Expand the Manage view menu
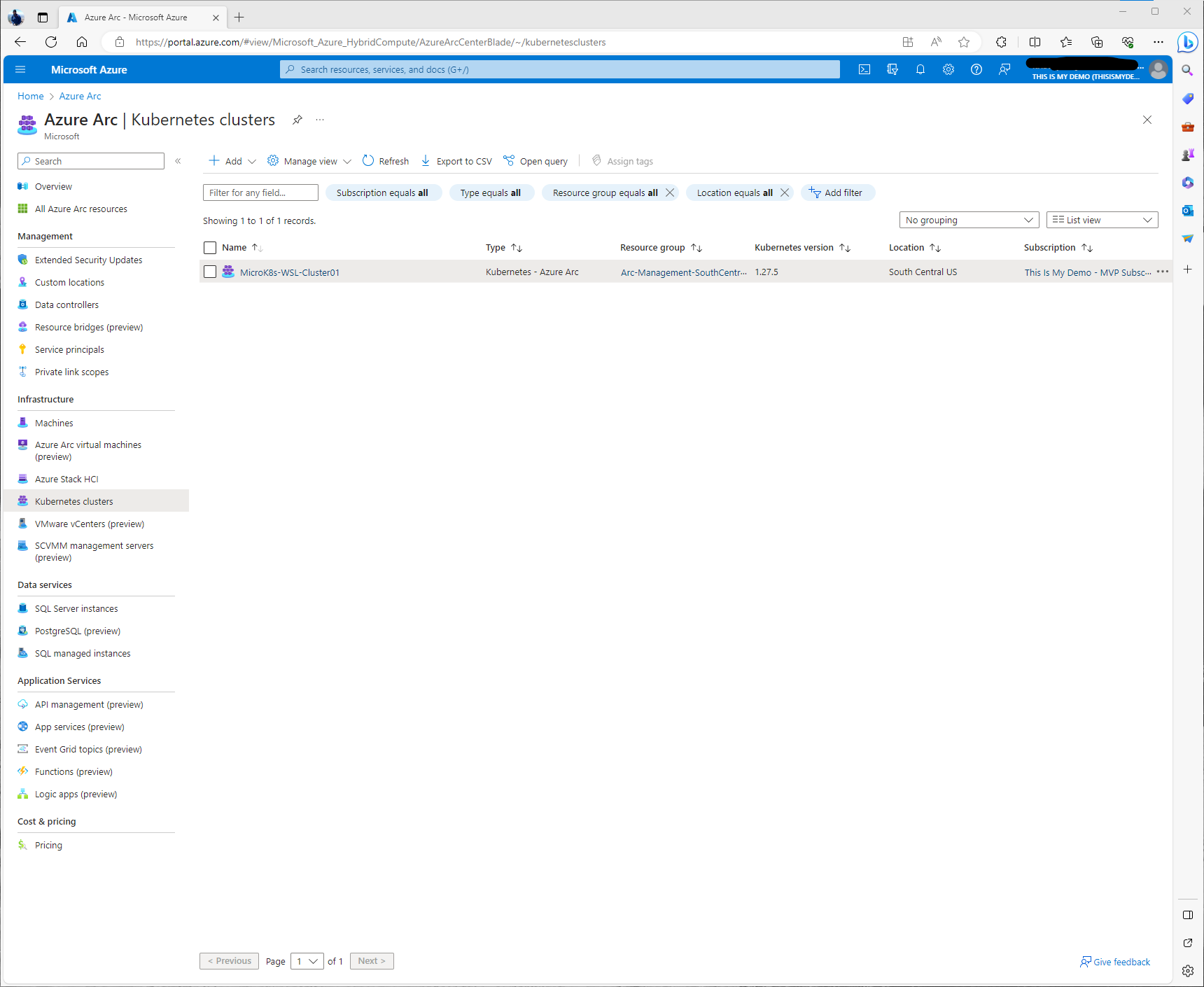This screenshot has width=1204, height=987. tap(310, 161)
